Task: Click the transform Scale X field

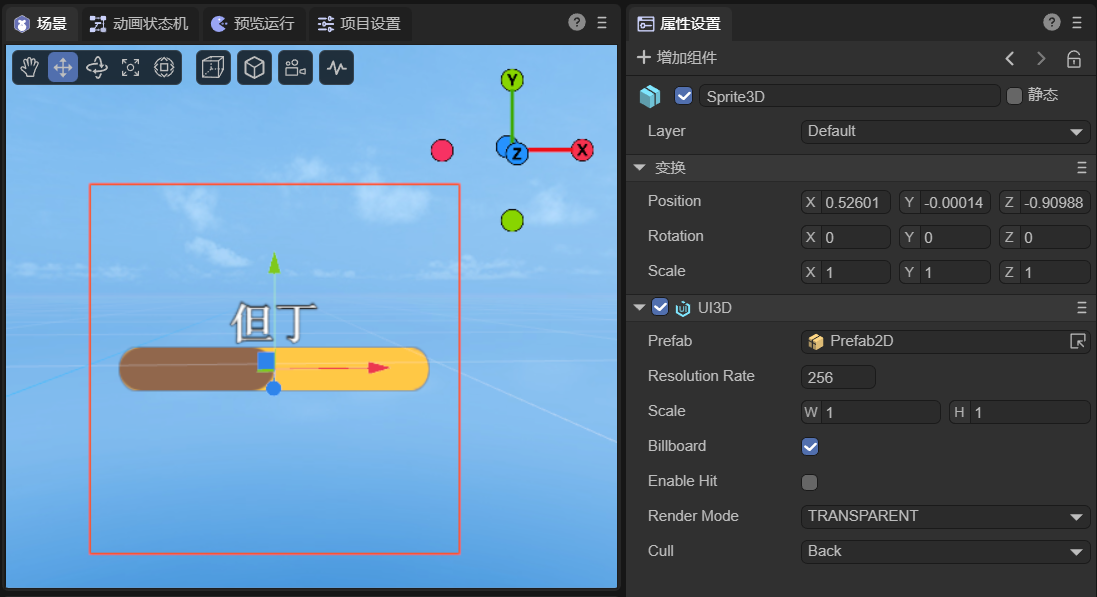Action: coord(846,272)
